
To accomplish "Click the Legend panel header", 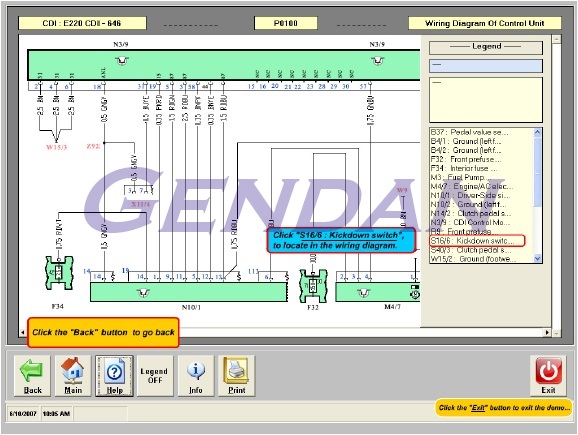I will coord(486,47).
